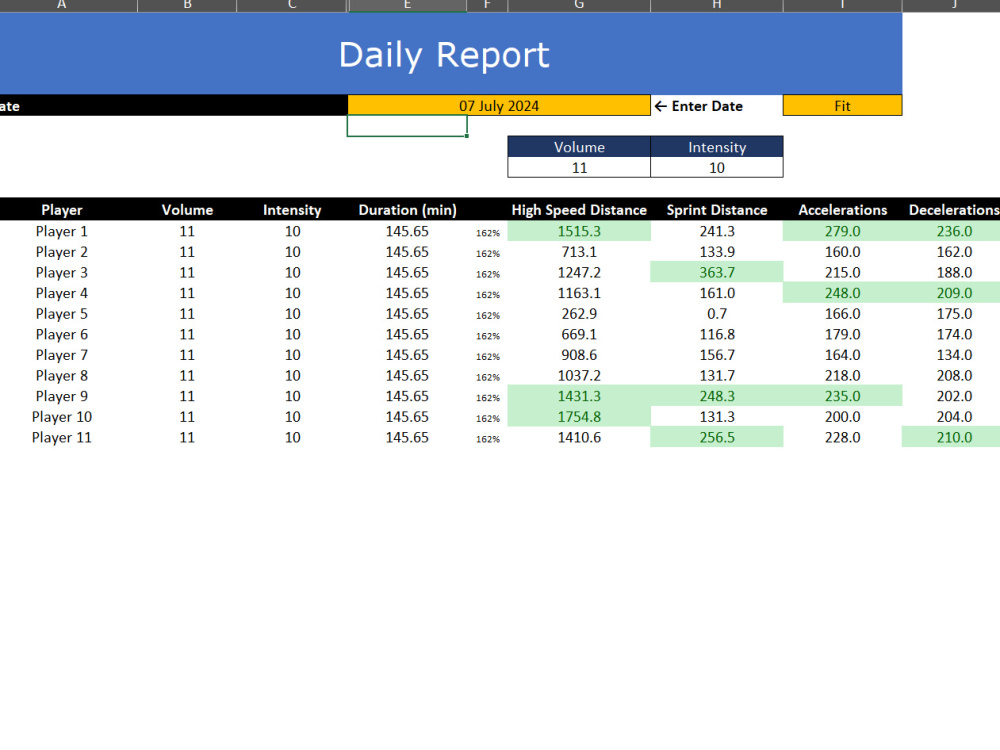Select the Player 8 name cell

[62, 376]
